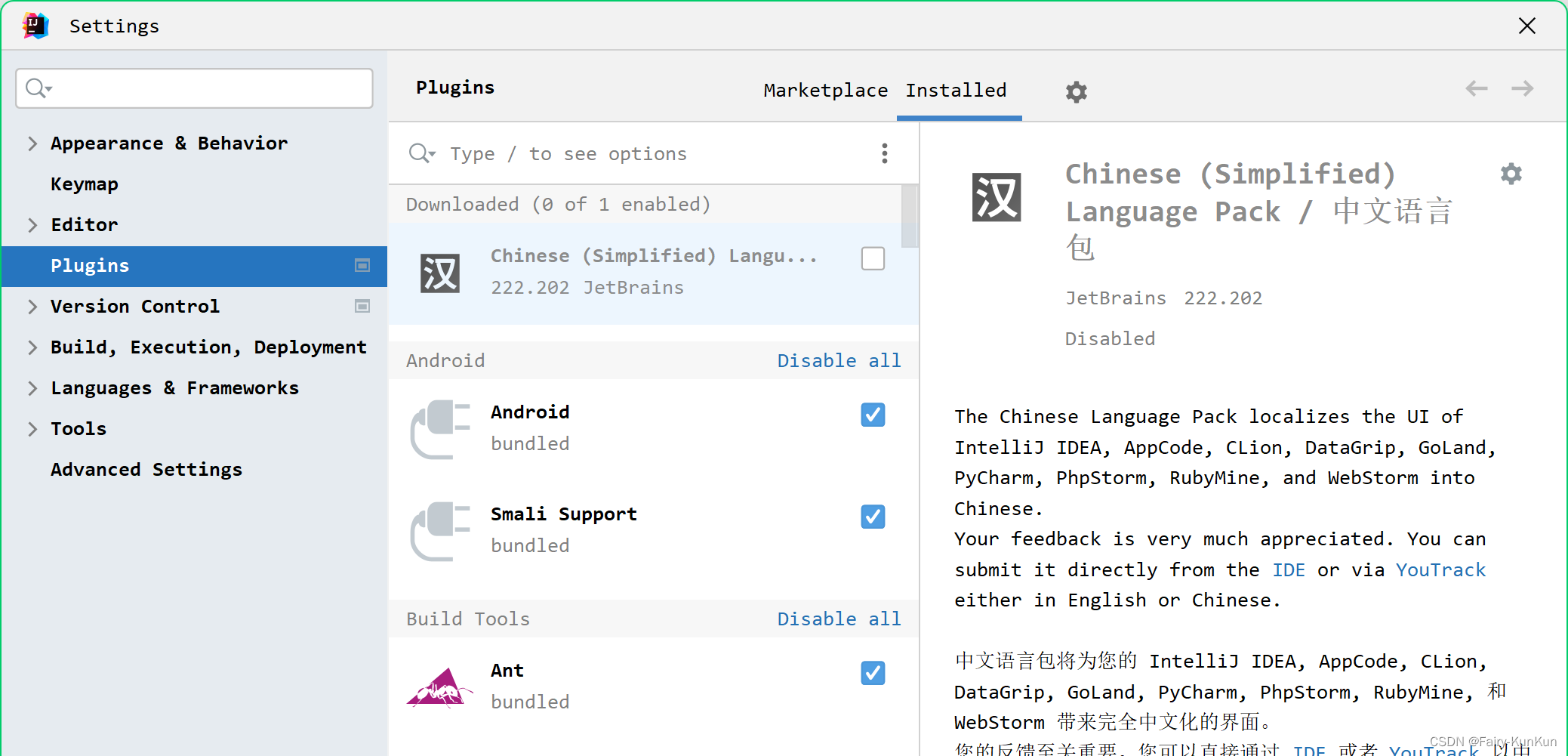The height and width of the screenshot is (756, 1568).
Task: Expand the Editor settings node
Action: (x=32, y=225)
